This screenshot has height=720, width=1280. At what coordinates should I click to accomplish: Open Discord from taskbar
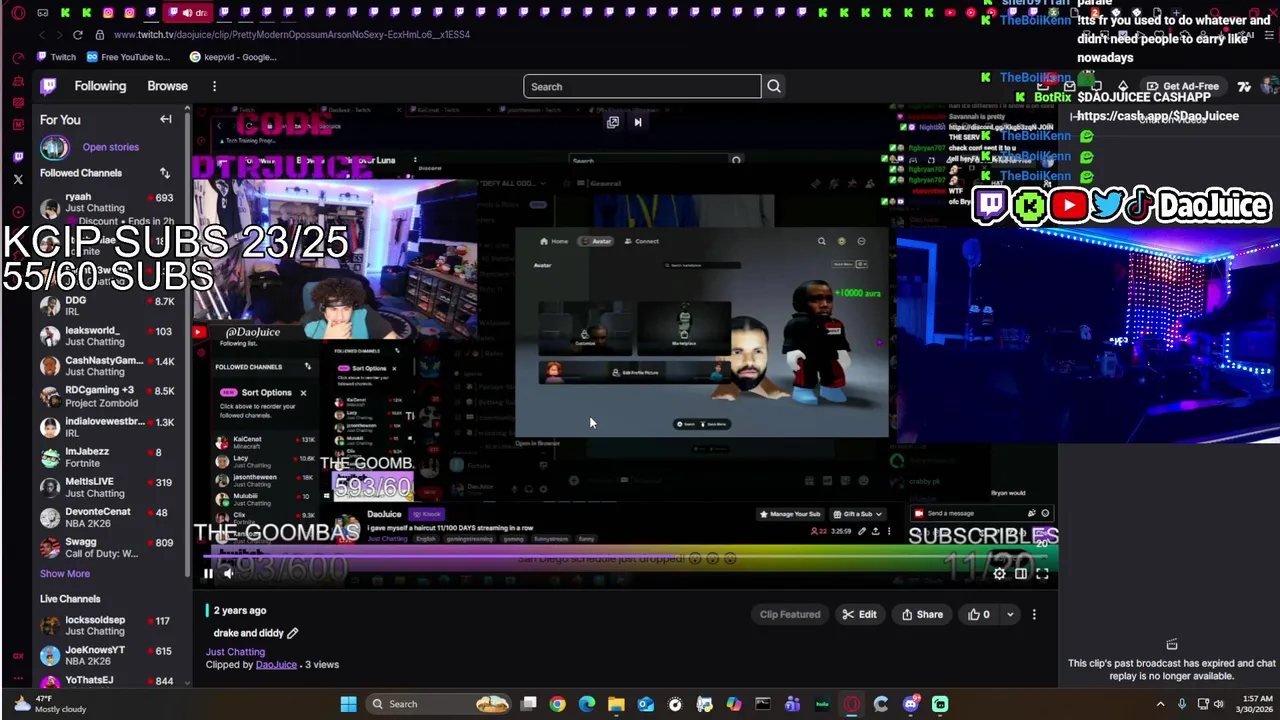[x=910, y=704]
